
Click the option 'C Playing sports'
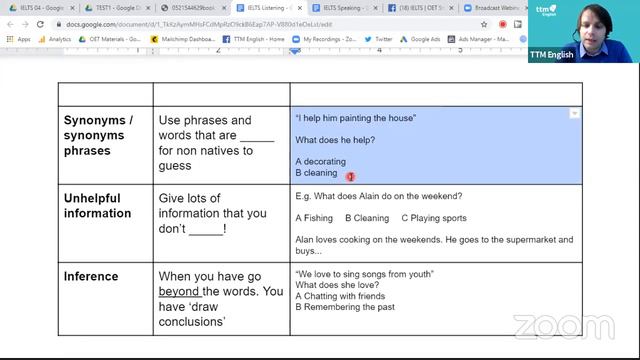click(434, 218)
